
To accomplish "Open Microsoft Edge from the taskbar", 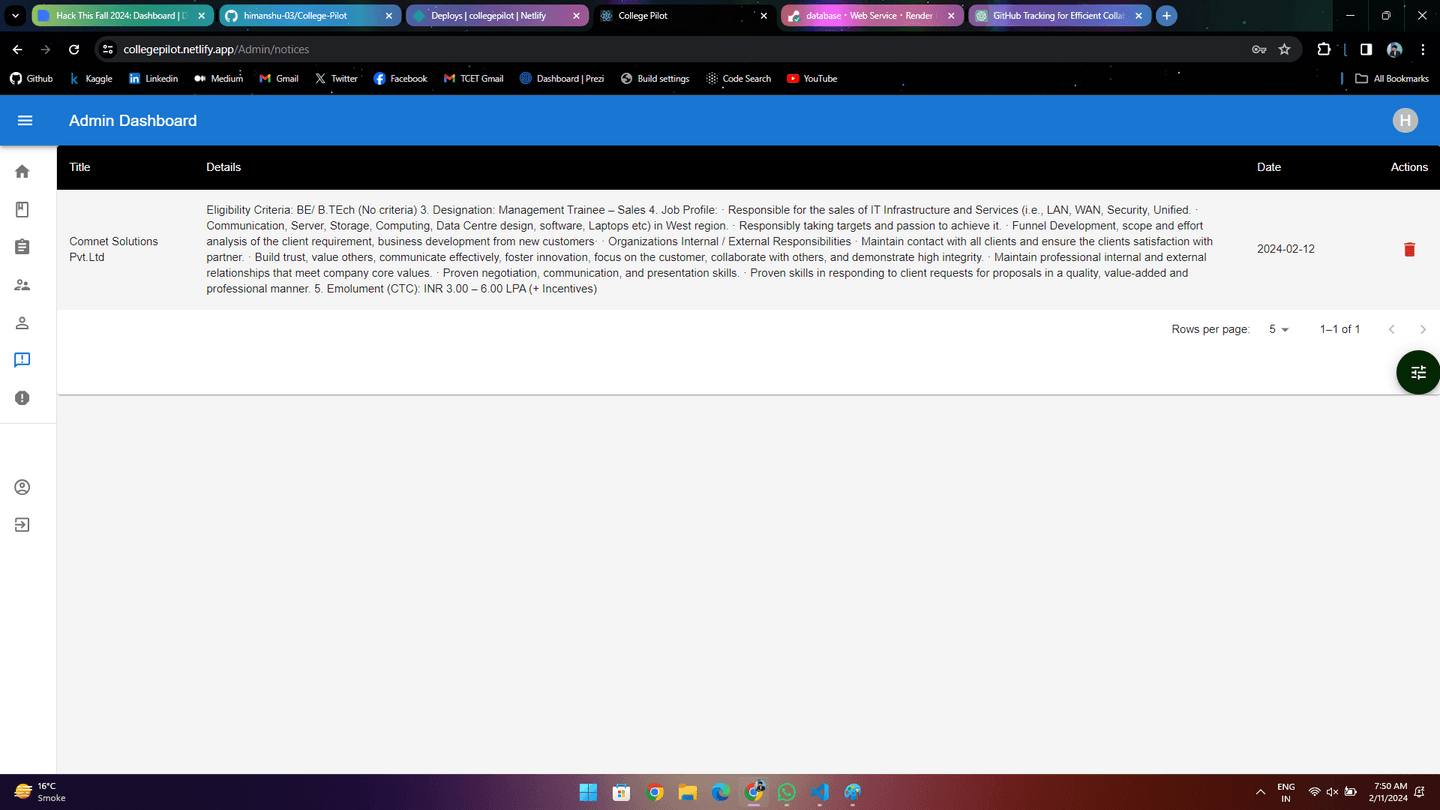I will [x=720, y=792].
